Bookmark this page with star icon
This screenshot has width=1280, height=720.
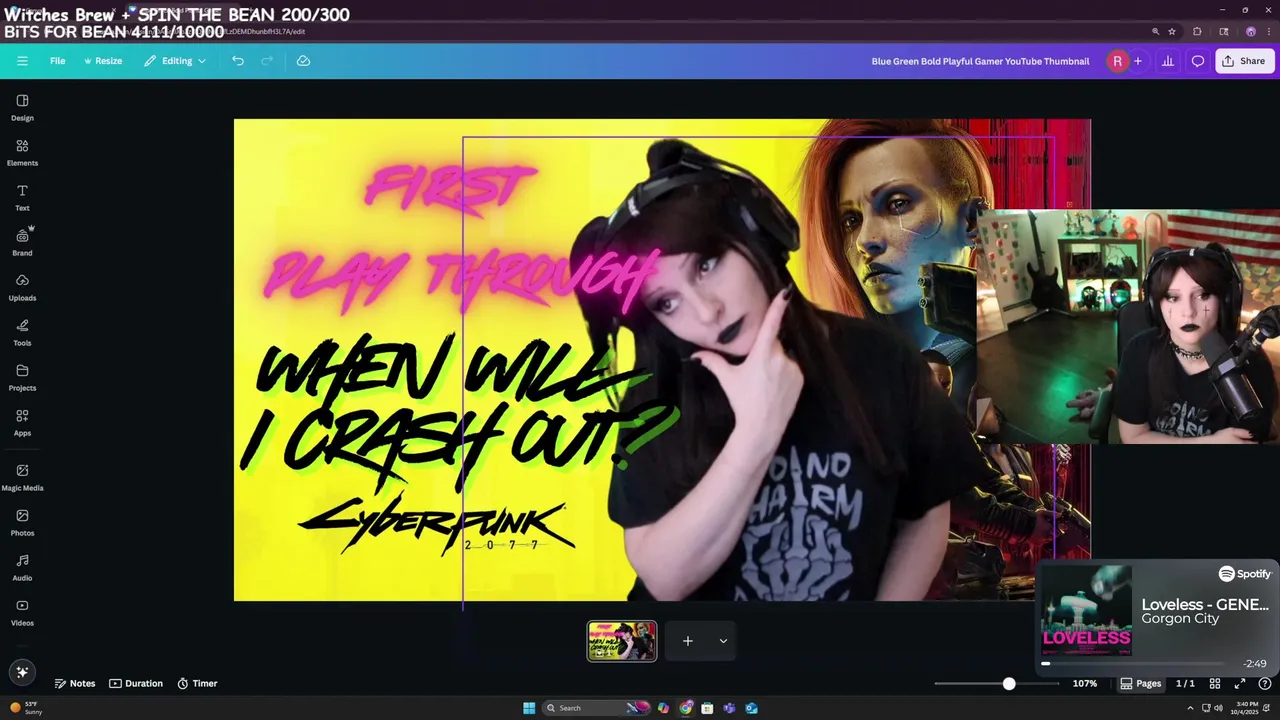click(x=1172, y=31)
